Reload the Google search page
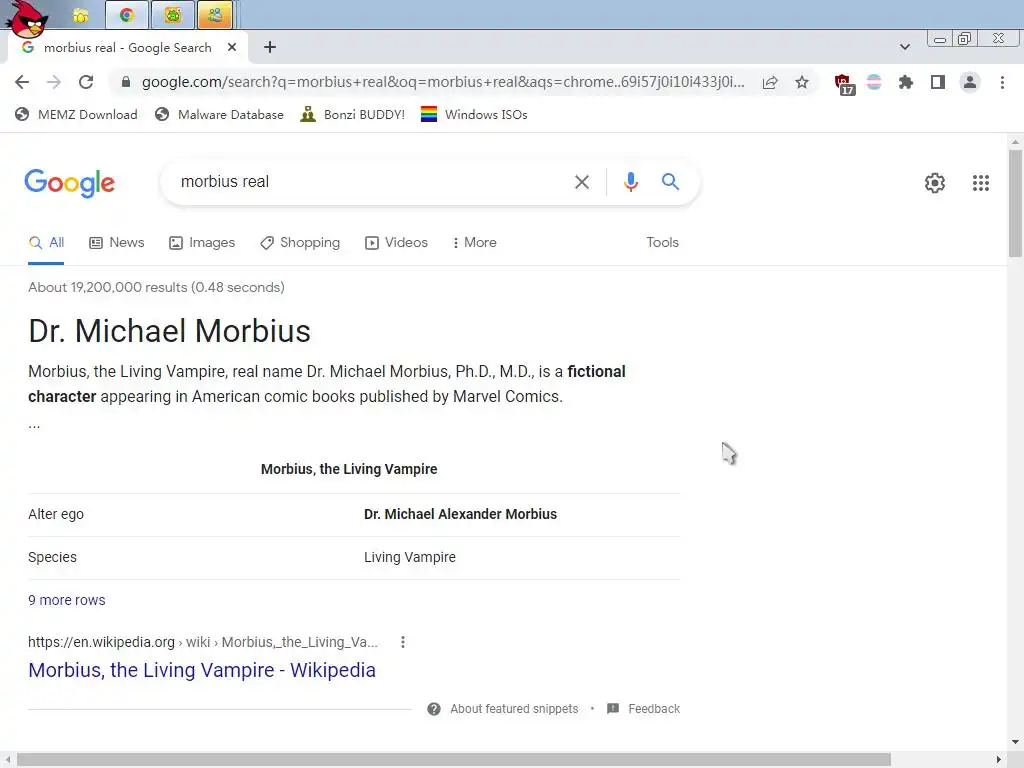Viewport: 1024px width, 768px height. click(86, 82)
